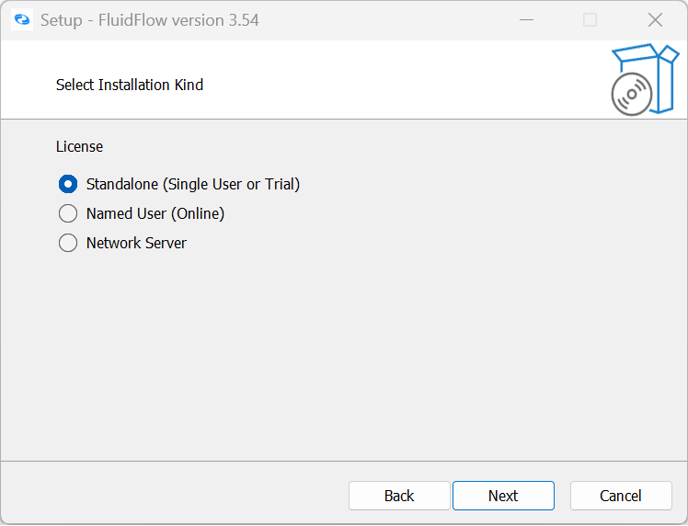This screenshot has height=526, width=688.
Task: Click the gray disc in installer graphic
Action: (632, 95)
